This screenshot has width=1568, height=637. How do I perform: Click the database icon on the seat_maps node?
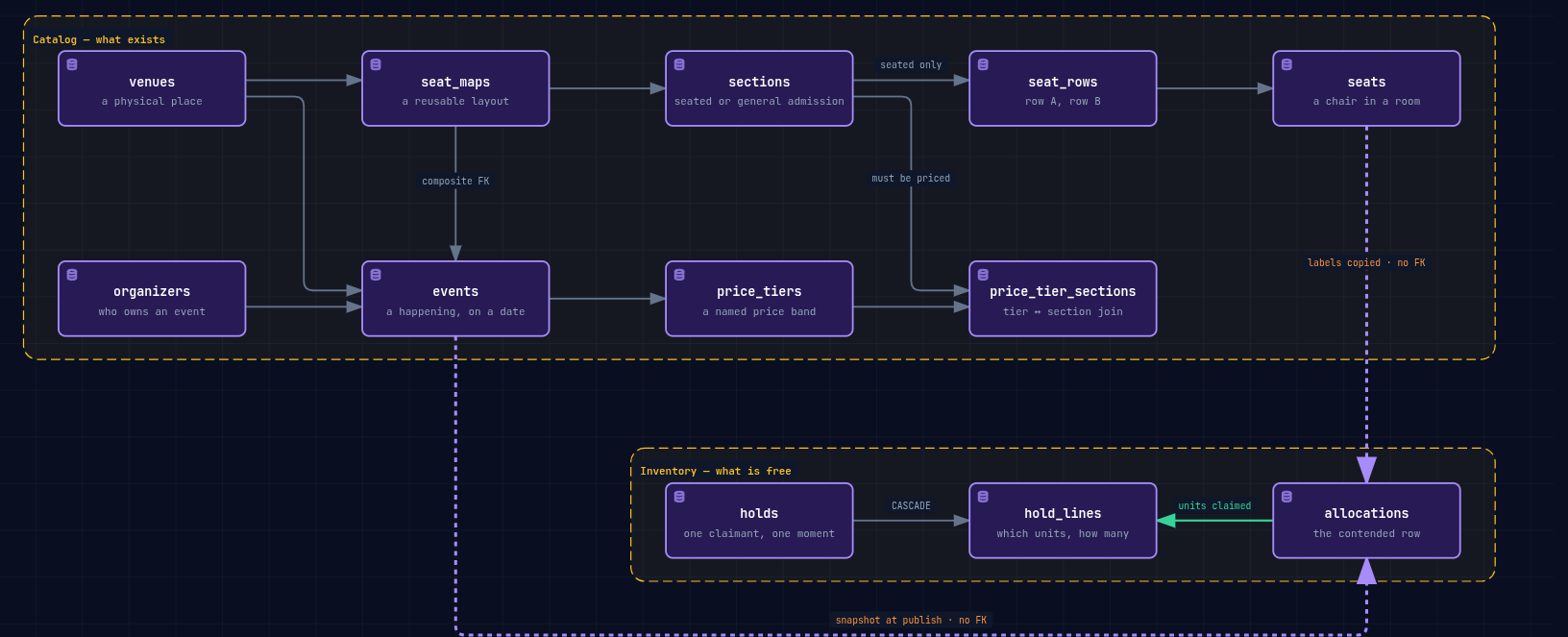point(376,64)
